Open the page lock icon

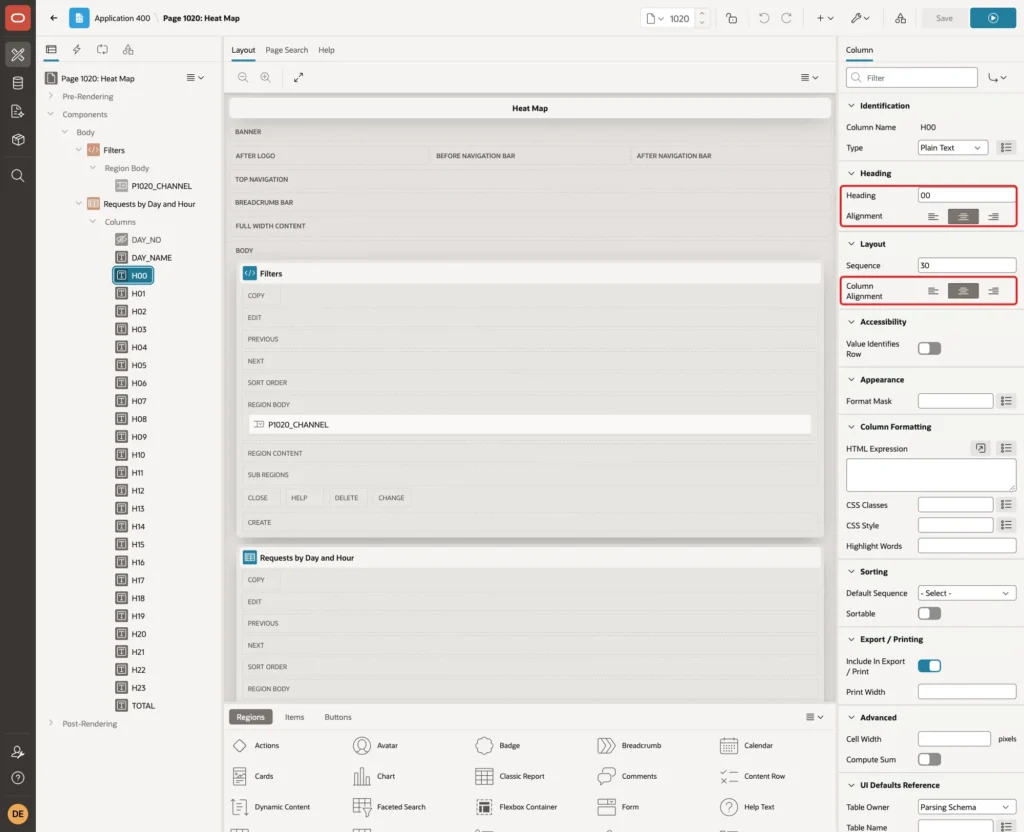point(731,18)
